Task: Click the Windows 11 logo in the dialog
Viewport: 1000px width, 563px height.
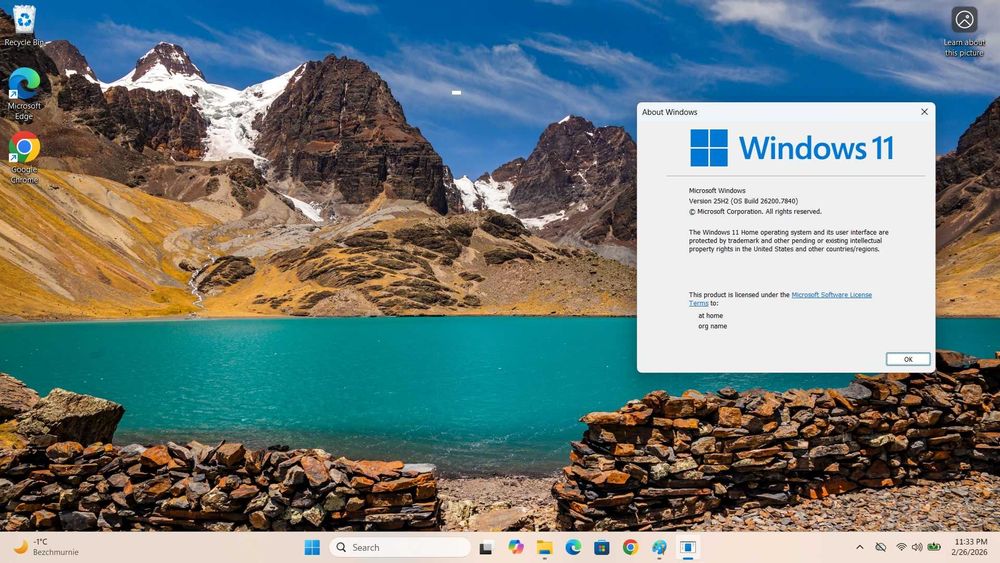Action: (x=791, y=148)
